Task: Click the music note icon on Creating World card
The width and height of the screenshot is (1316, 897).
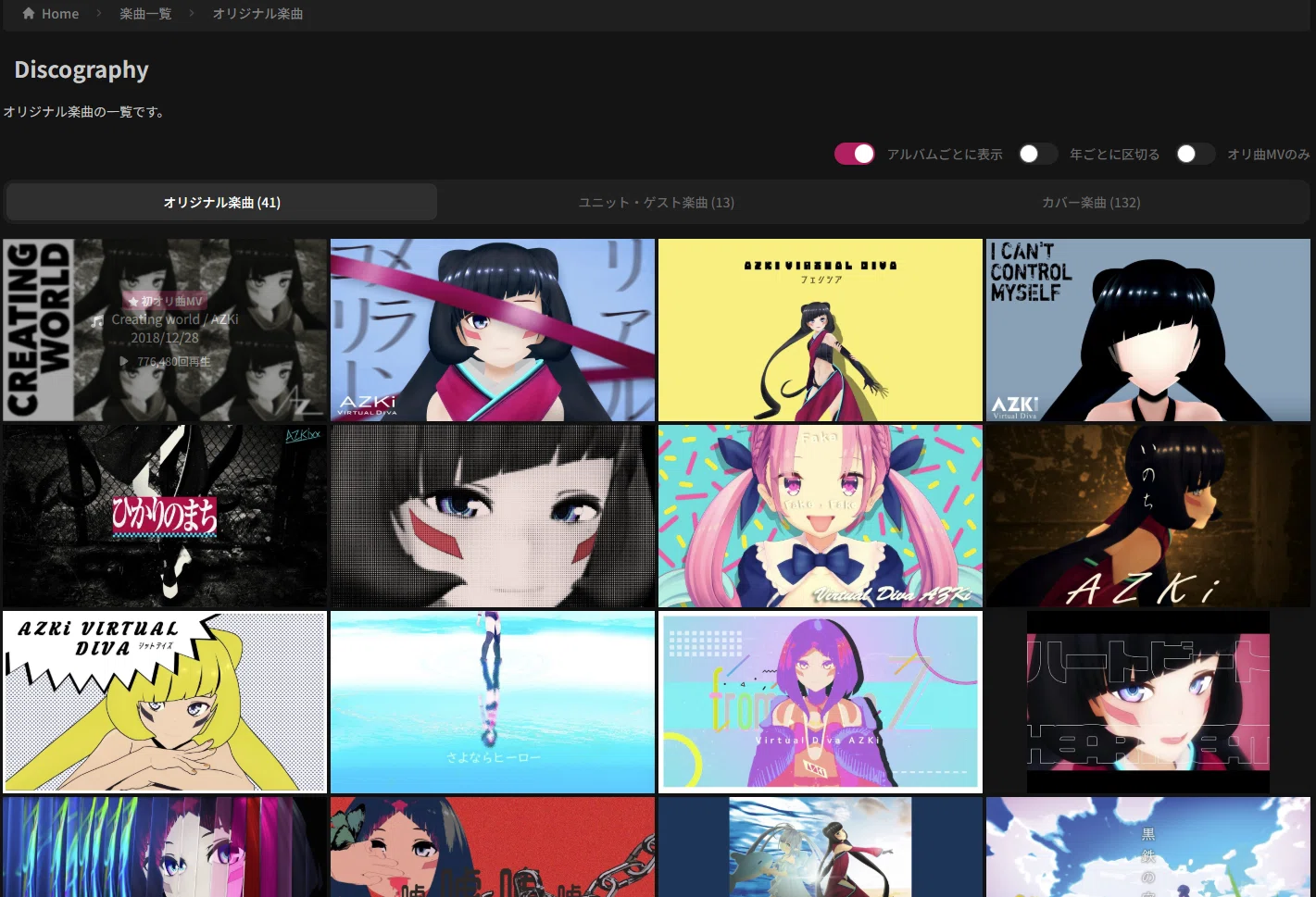Action: pos(98,320)
